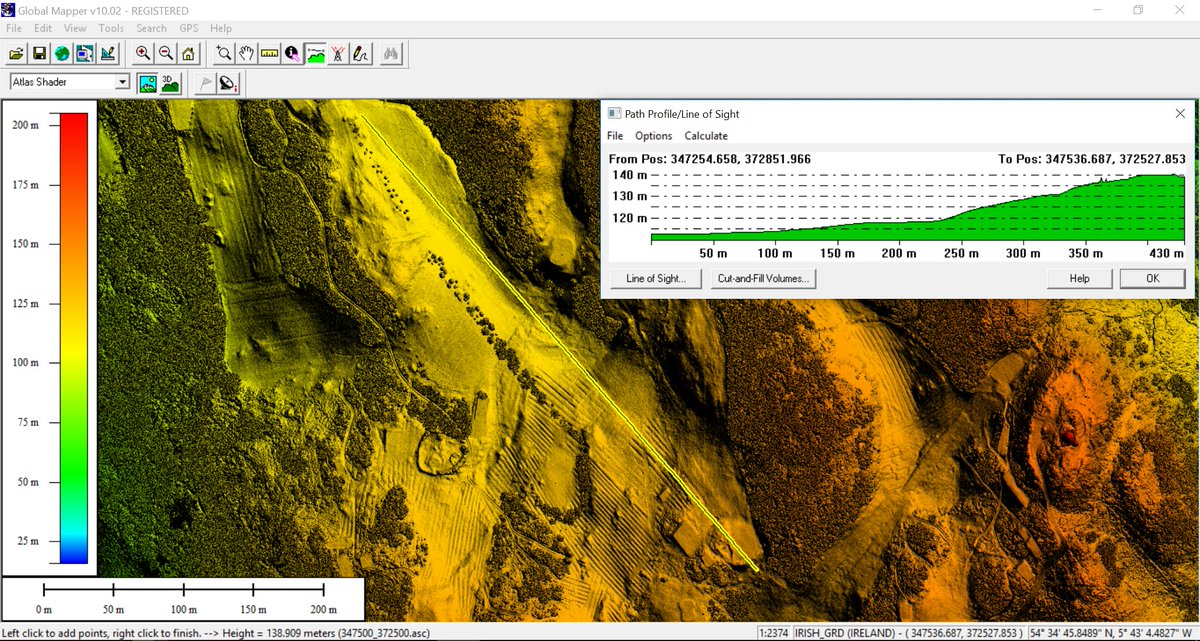Open the Search menu
This screenshot has height=641, width=1200.
[x=152, y=29]
